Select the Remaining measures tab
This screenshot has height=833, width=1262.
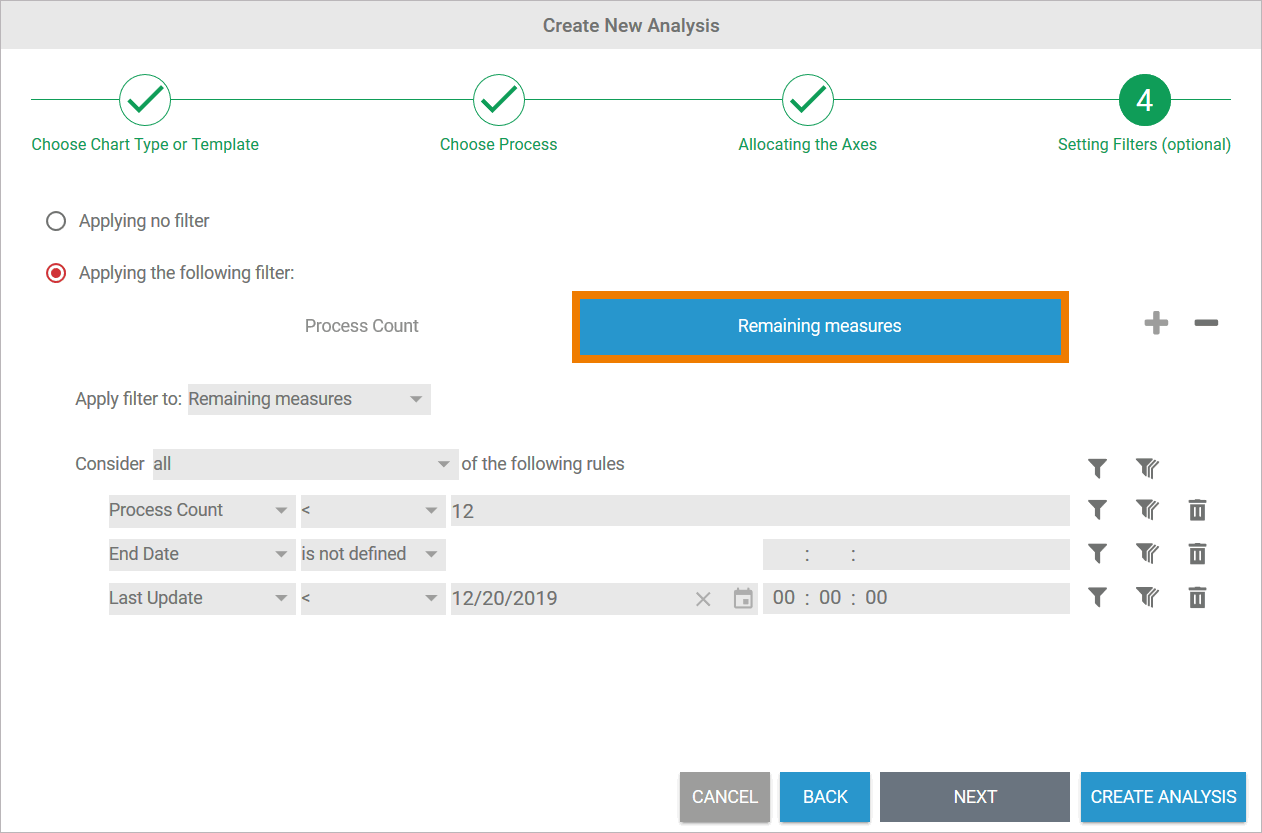(x=819, y=326)
